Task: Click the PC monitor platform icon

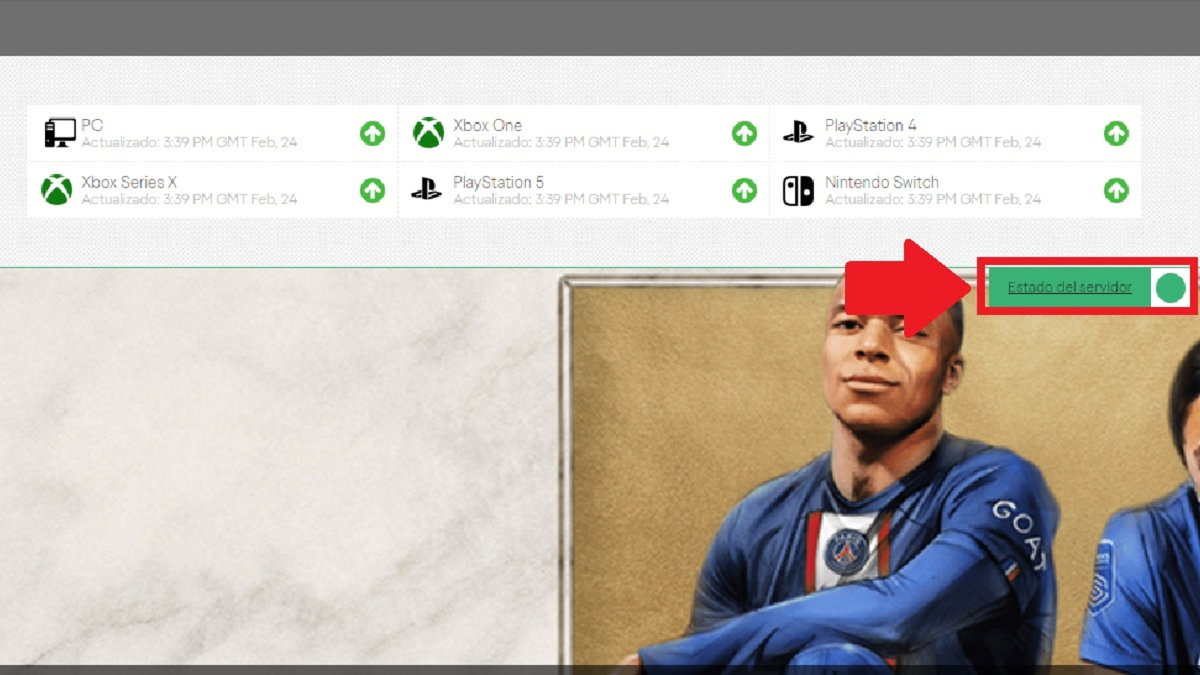Action: click(60, 132)
